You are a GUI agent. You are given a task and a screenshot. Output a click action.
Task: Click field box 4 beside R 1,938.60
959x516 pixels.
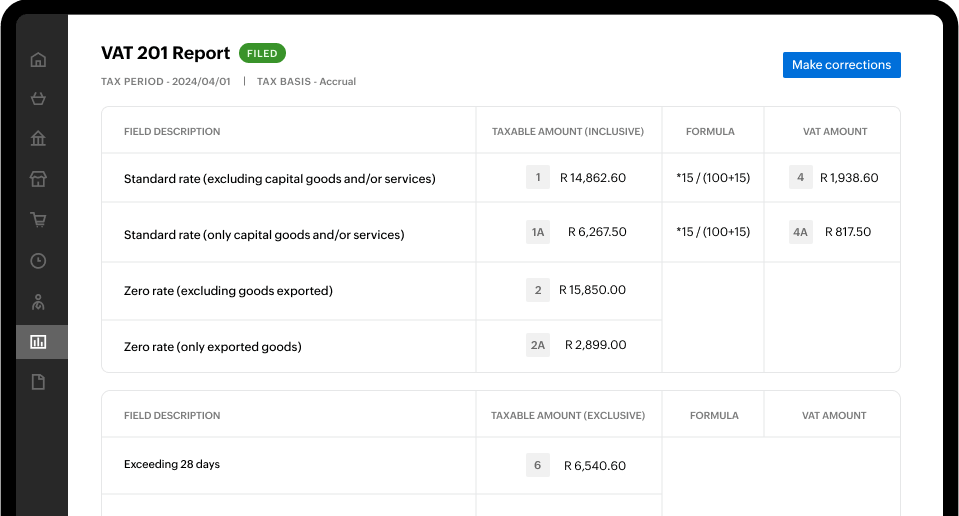[x=800, y=178]
